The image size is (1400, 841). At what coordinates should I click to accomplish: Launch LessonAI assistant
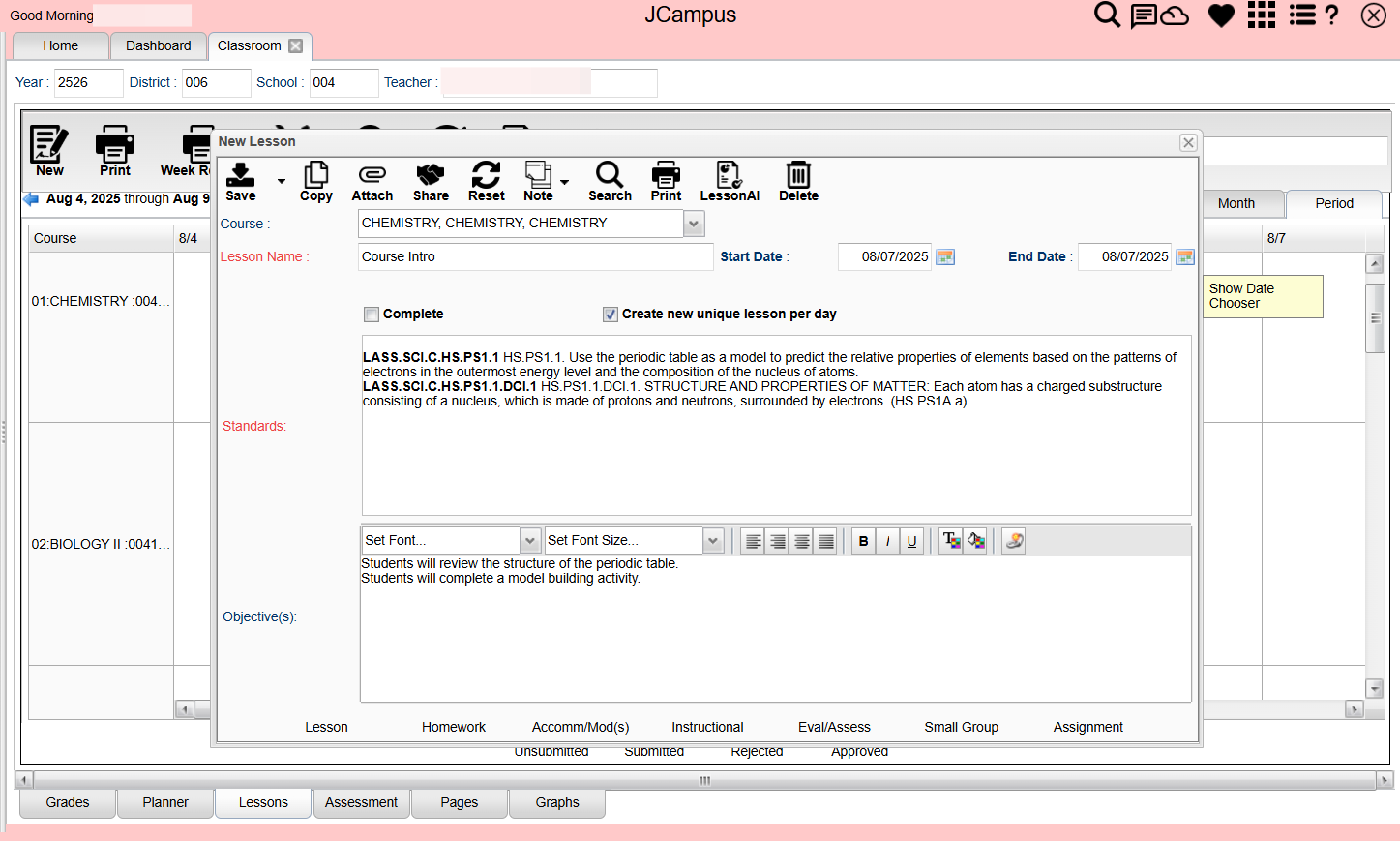point(730,182)
